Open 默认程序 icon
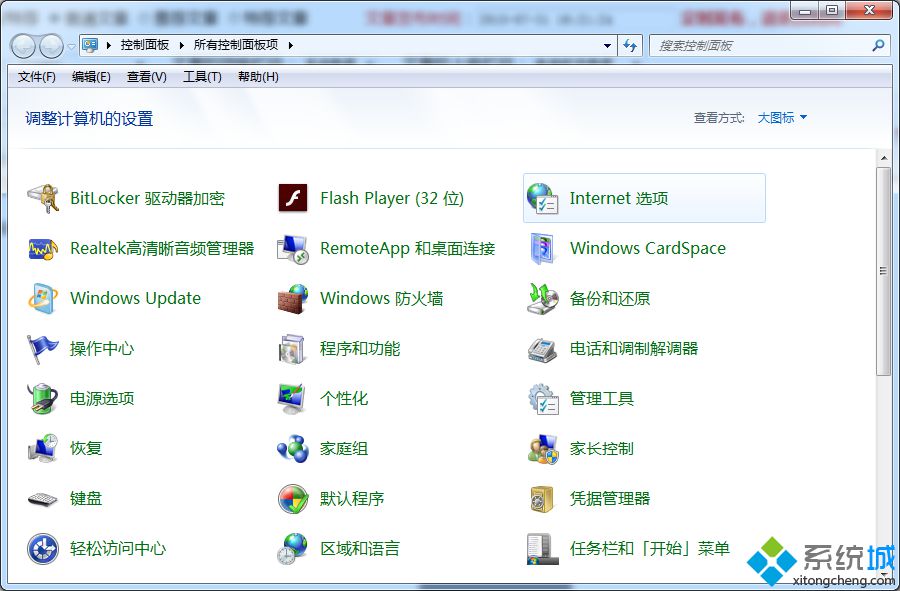Image resolution: width=900 pixels, height=591 pixels. coord(293,499)
